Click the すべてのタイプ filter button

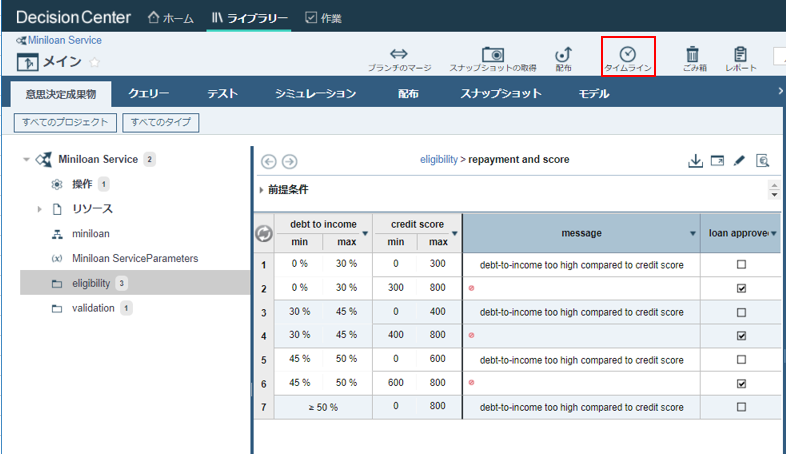(x=161, y=122)
